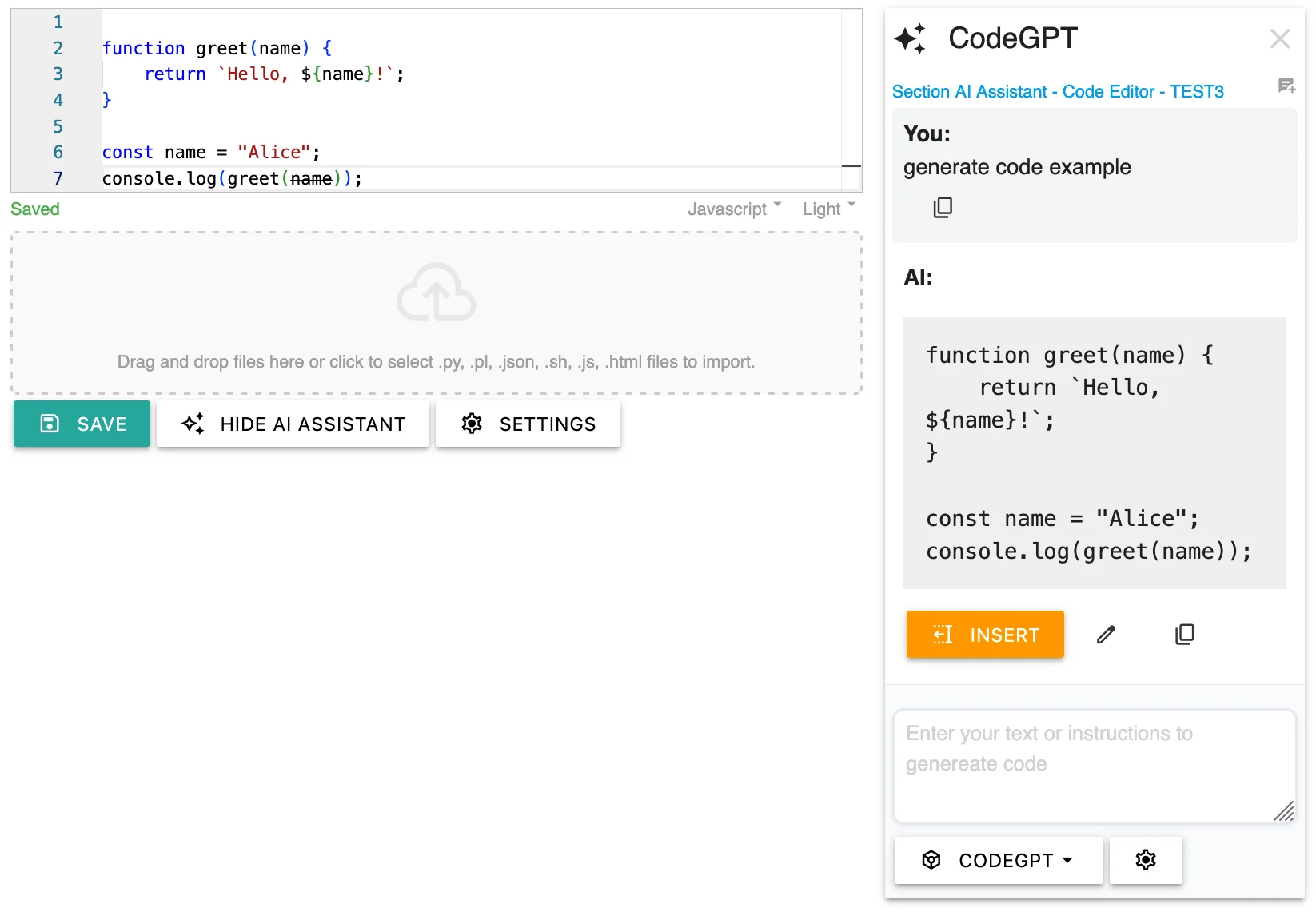Edit the AI response with the pencil icon

1107,634
